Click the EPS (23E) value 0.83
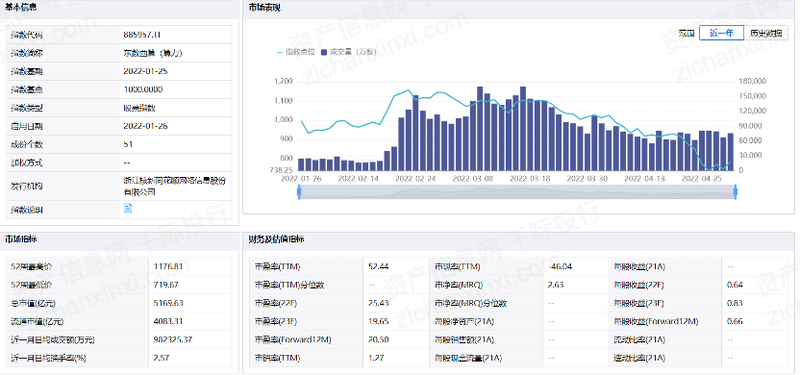Image resolution: width=800 pixels, height=375 pixels. [735, 303]
